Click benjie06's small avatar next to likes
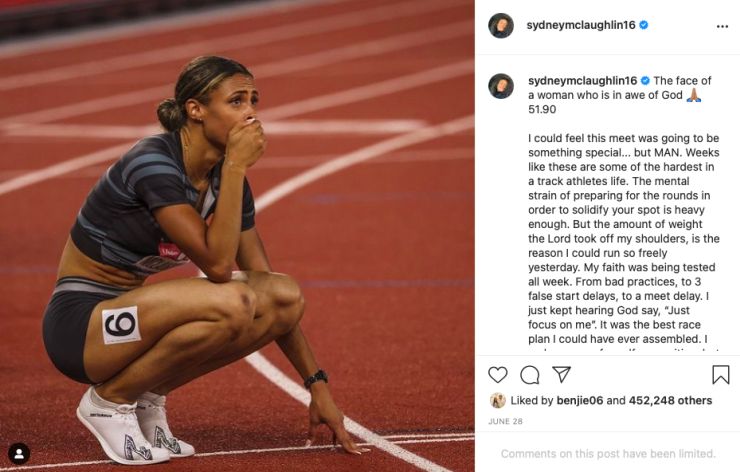The height and width of the screenshot is (472, 740). 497,401
